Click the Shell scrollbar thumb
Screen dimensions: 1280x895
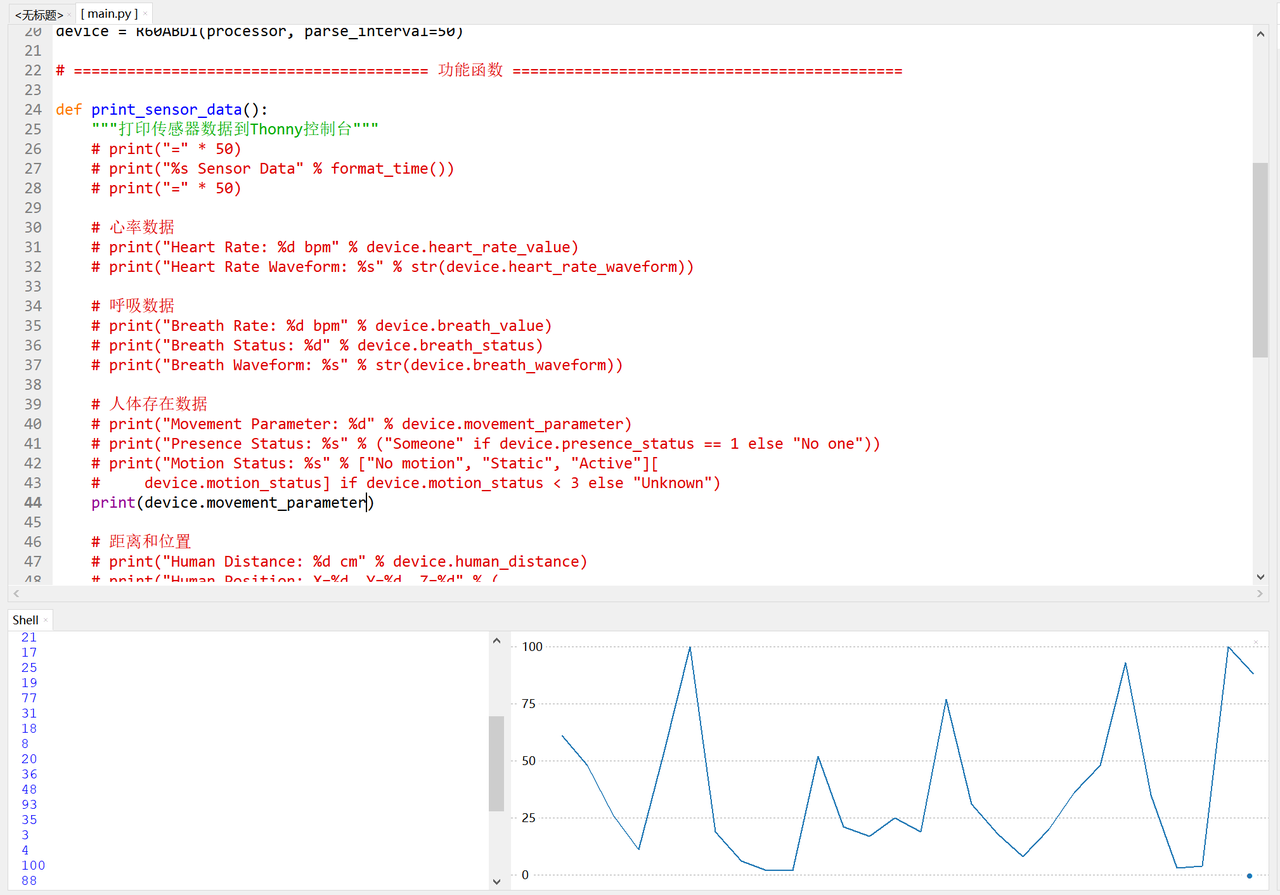coord(496,763)
